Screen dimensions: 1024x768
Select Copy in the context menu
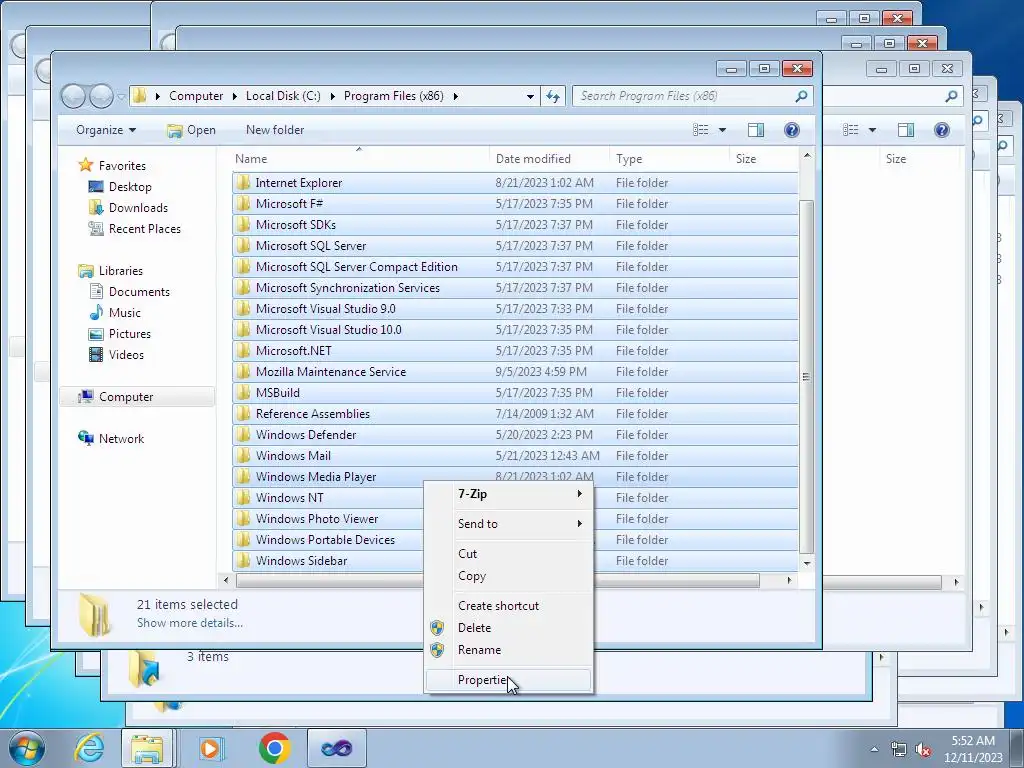point(508,576)
